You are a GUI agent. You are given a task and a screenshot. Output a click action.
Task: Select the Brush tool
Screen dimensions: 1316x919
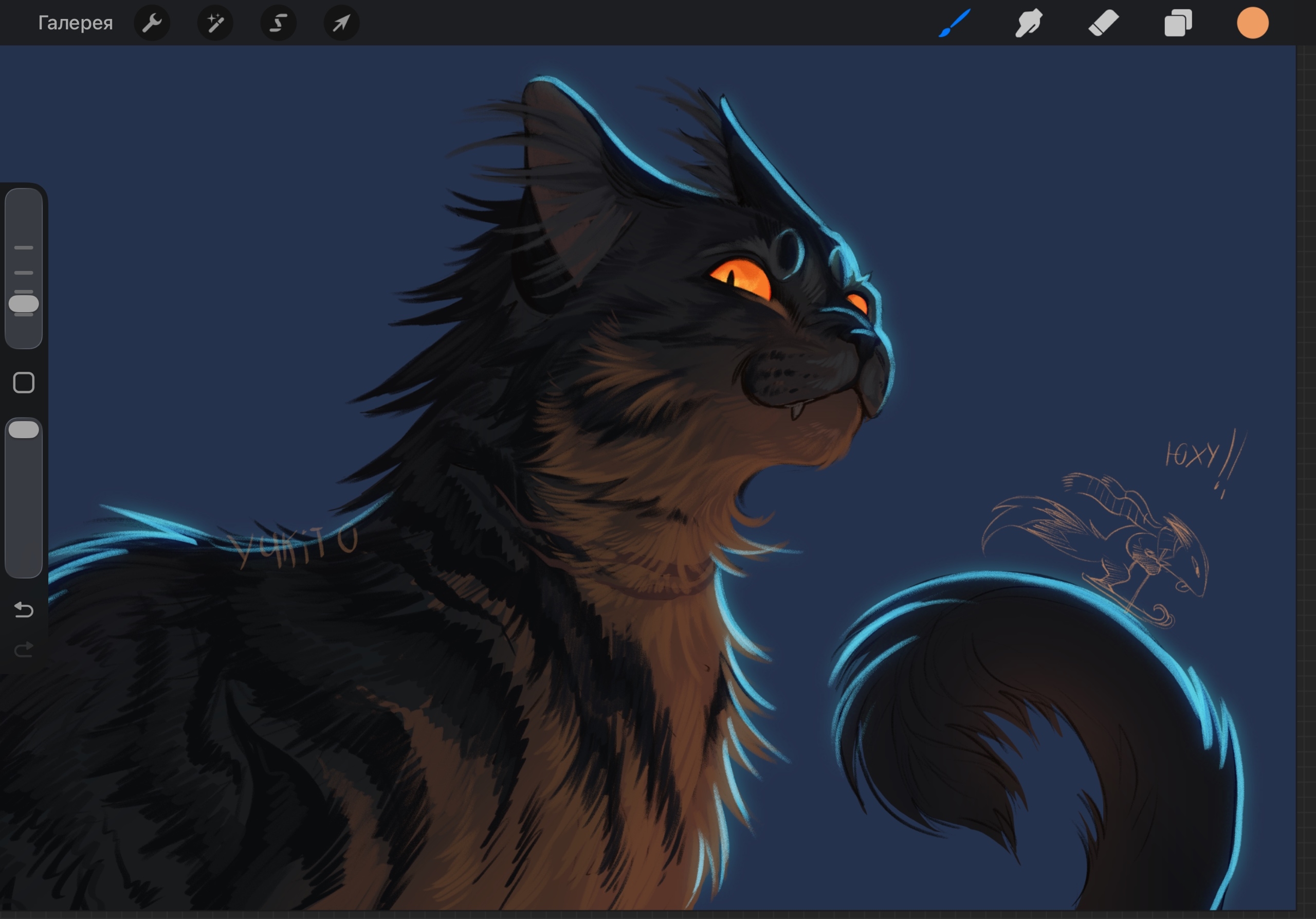(x=954, y=23)
